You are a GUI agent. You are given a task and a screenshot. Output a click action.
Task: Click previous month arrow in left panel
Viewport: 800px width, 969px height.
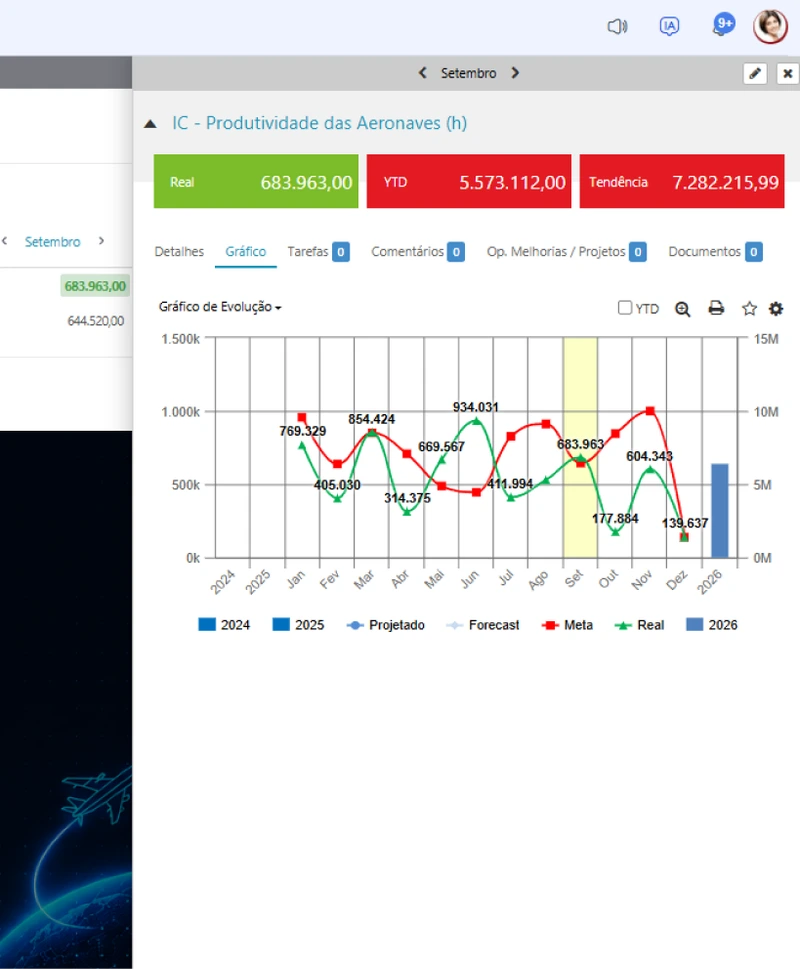tap(5, 241)
